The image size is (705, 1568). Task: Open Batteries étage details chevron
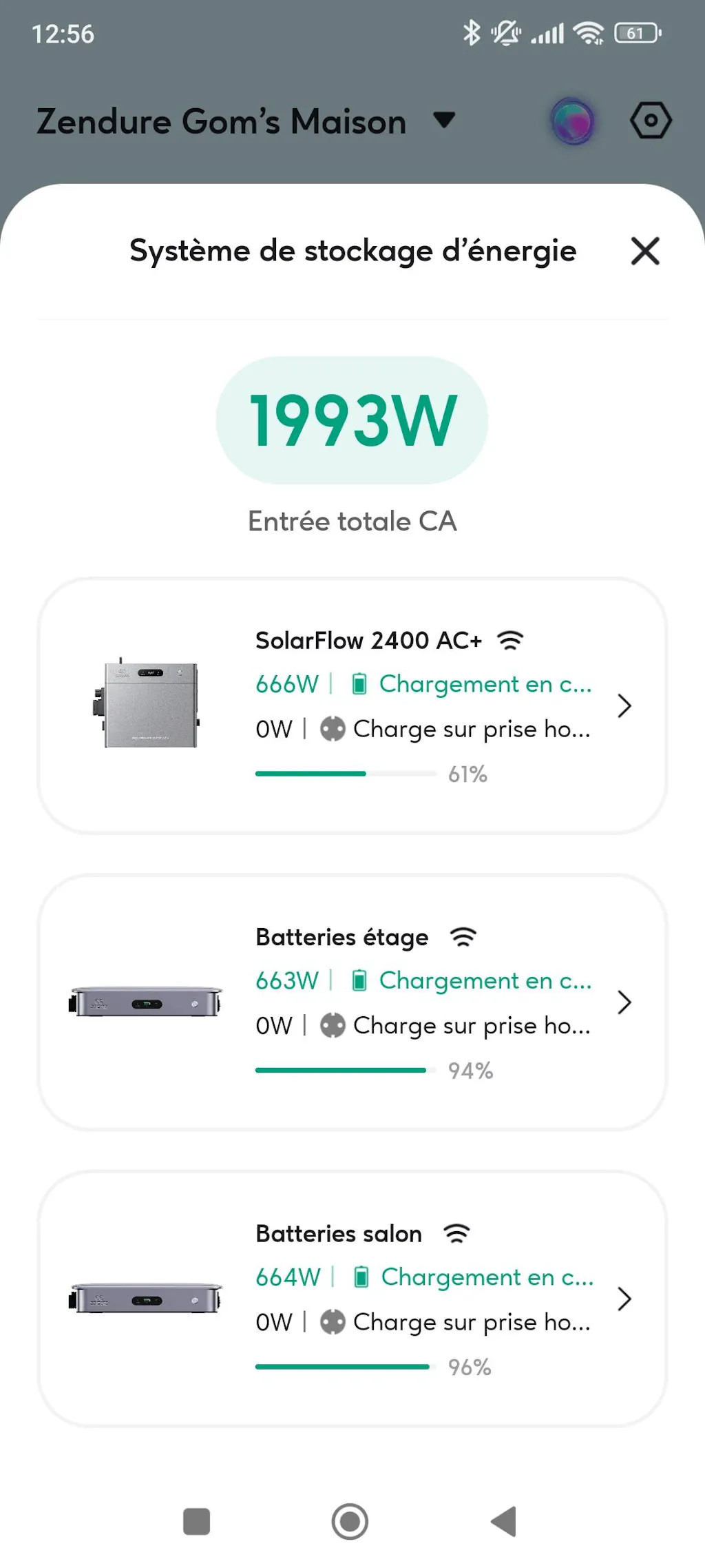click(624, 1002)
